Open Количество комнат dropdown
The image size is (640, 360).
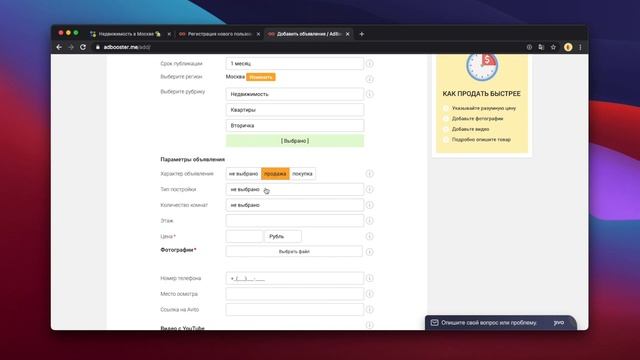(x=295, y=205)
